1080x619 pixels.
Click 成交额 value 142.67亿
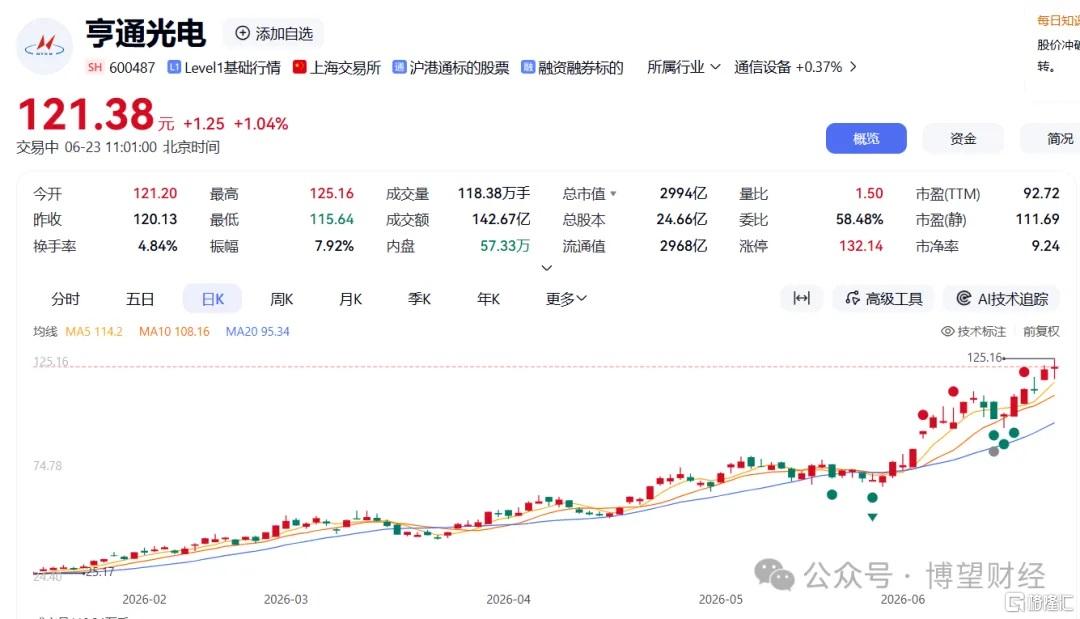[x=501, y=220]
